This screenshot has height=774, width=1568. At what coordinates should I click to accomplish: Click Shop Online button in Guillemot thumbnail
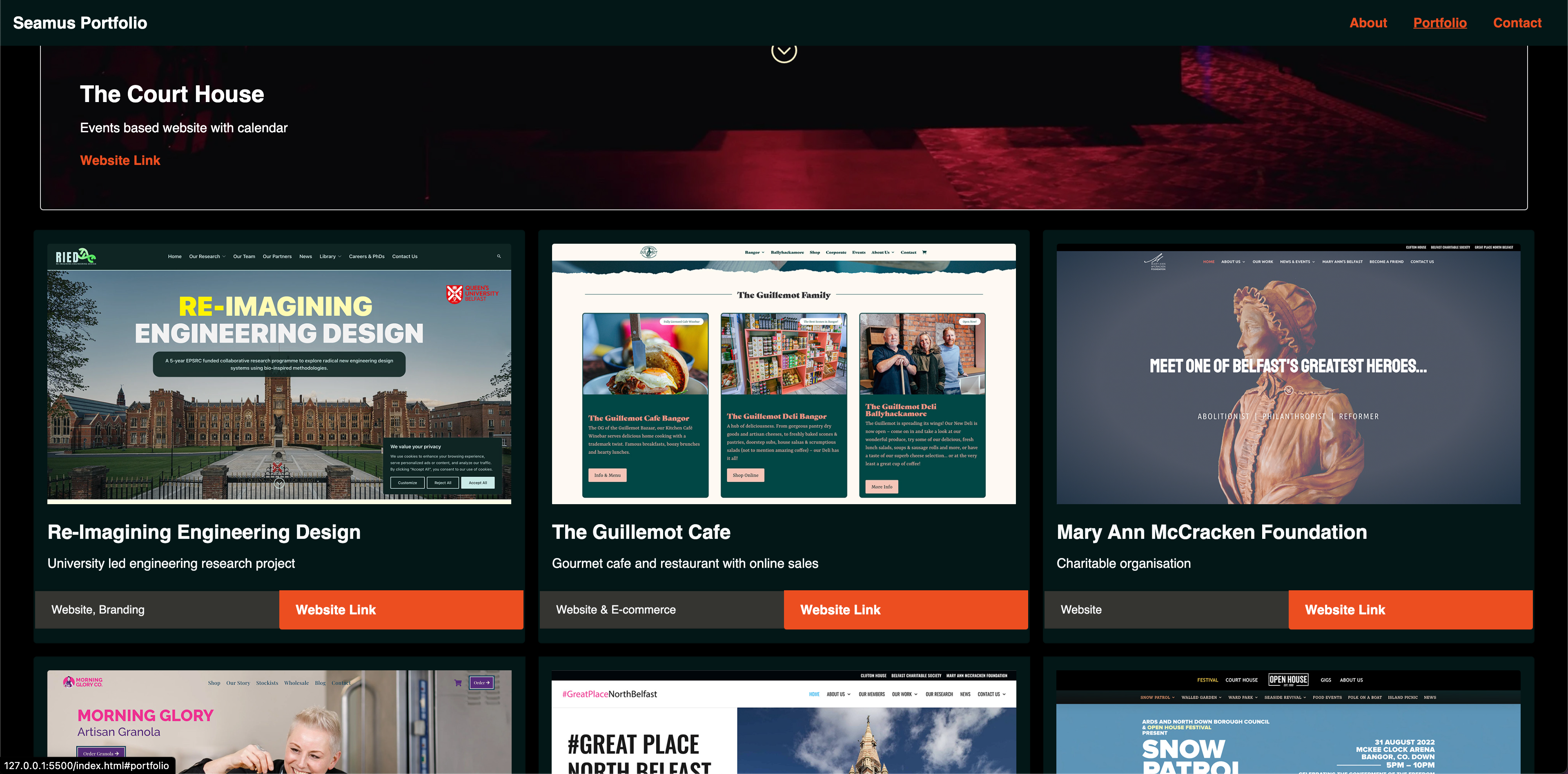pyautogui.click(x=745, y=475)
